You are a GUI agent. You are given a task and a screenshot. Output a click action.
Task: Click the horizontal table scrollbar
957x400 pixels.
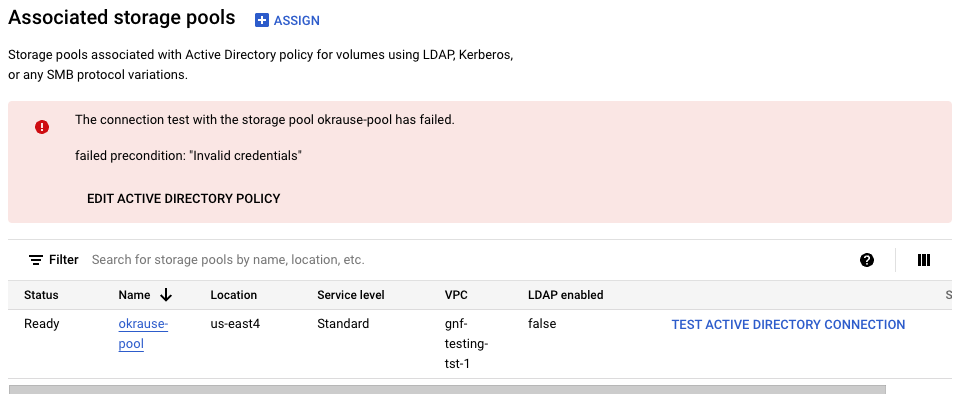coord(447,389)
